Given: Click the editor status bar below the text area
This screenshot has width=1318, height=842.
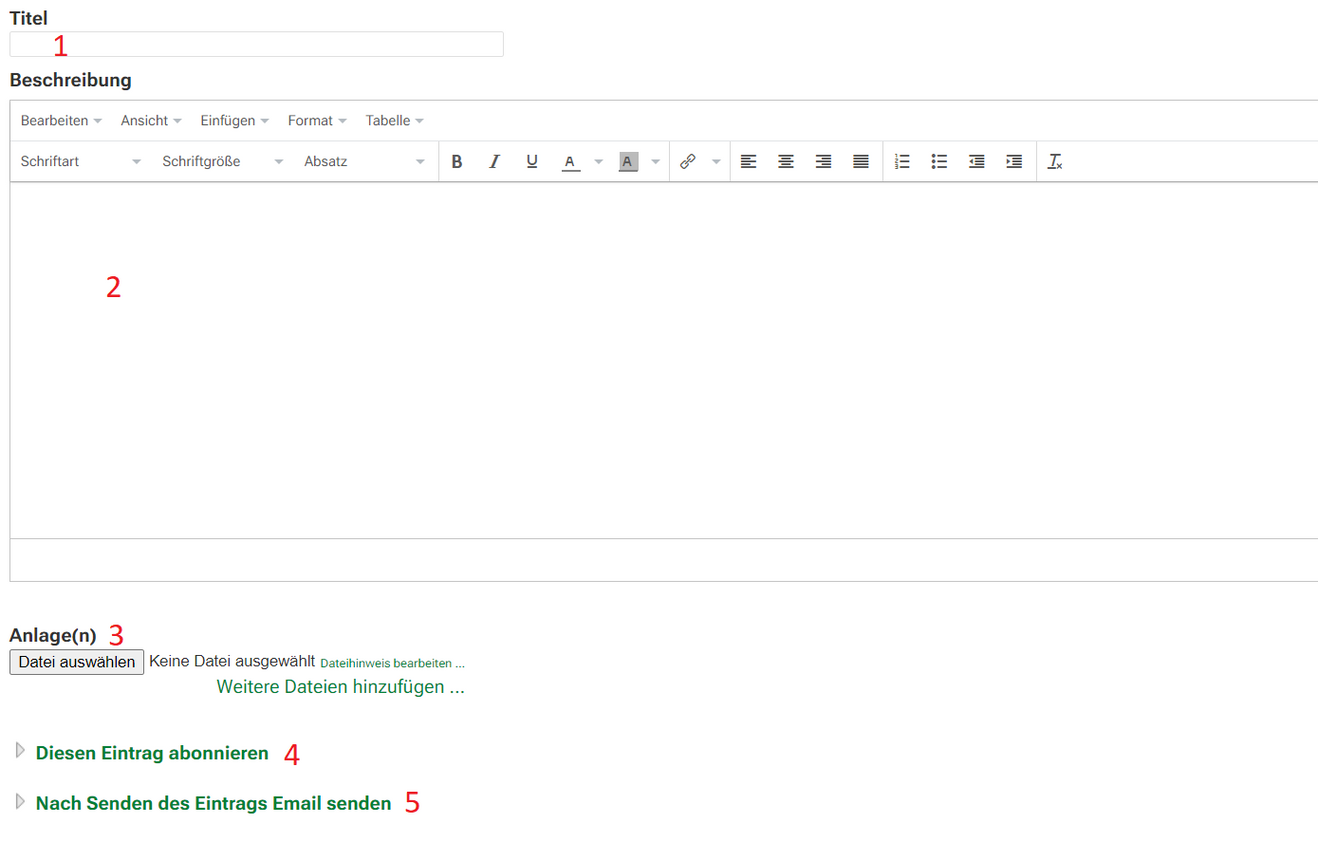Looking at the screenshot, I should (664, 560).
